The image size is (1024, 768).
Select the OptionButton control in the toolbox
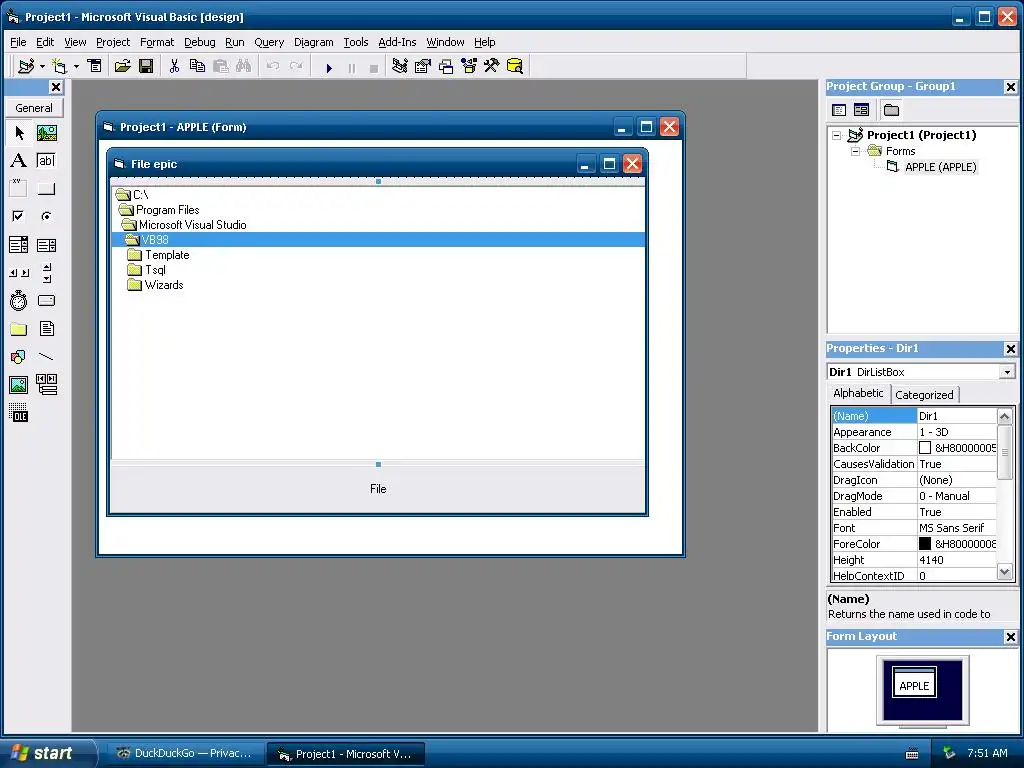pos(46,216)
